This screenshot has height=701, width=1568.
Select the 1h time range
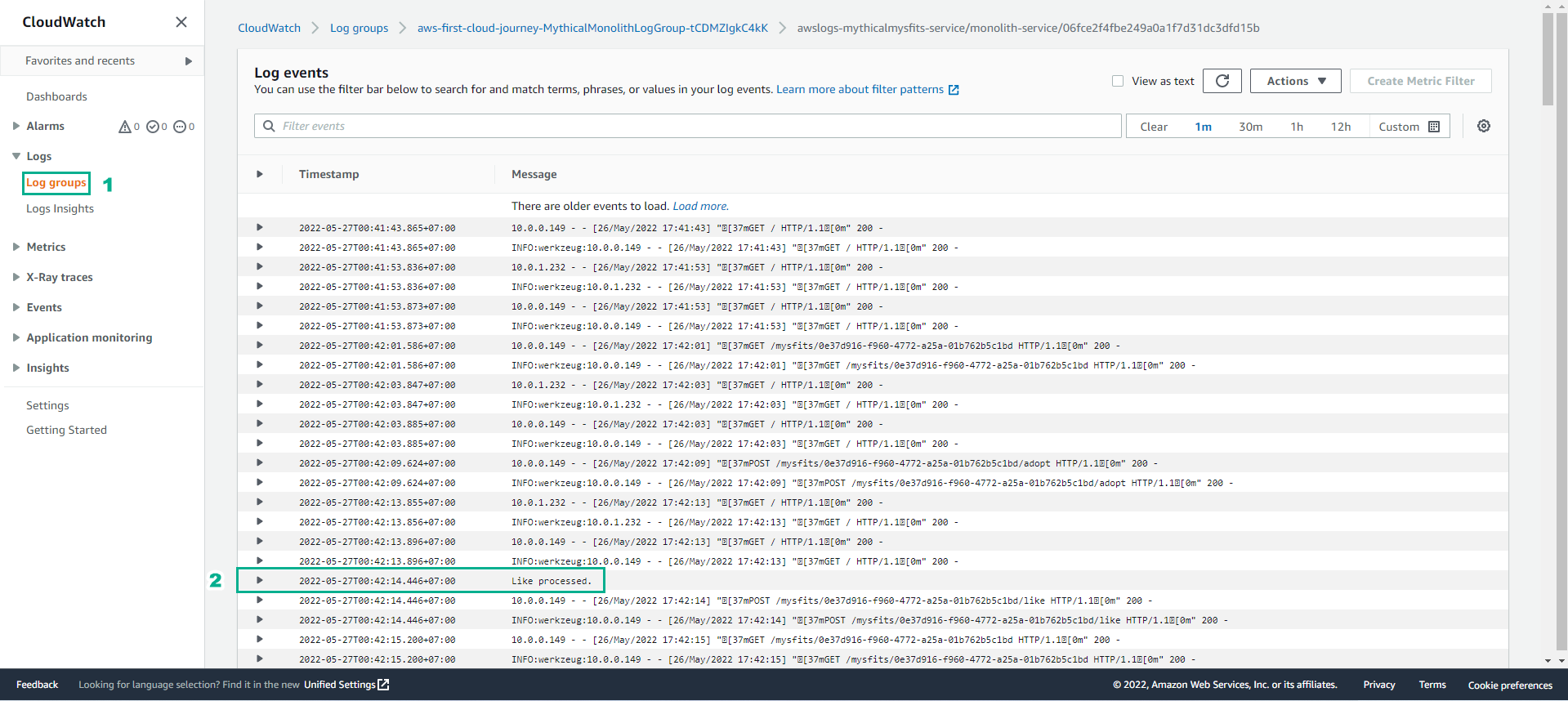coord(1297,127)
